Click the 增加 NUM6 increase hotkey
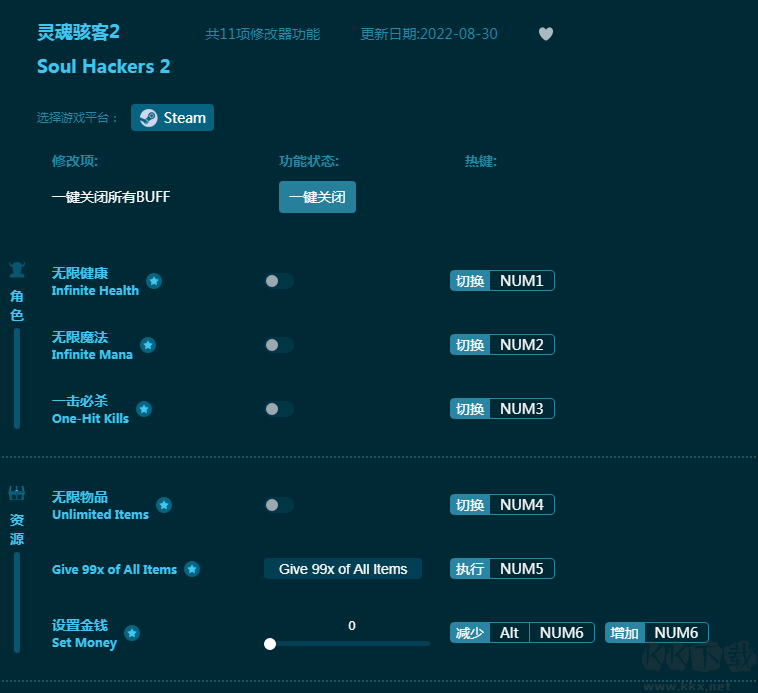The height and width of the screenshot is (693, 758). tap(657, 633)
